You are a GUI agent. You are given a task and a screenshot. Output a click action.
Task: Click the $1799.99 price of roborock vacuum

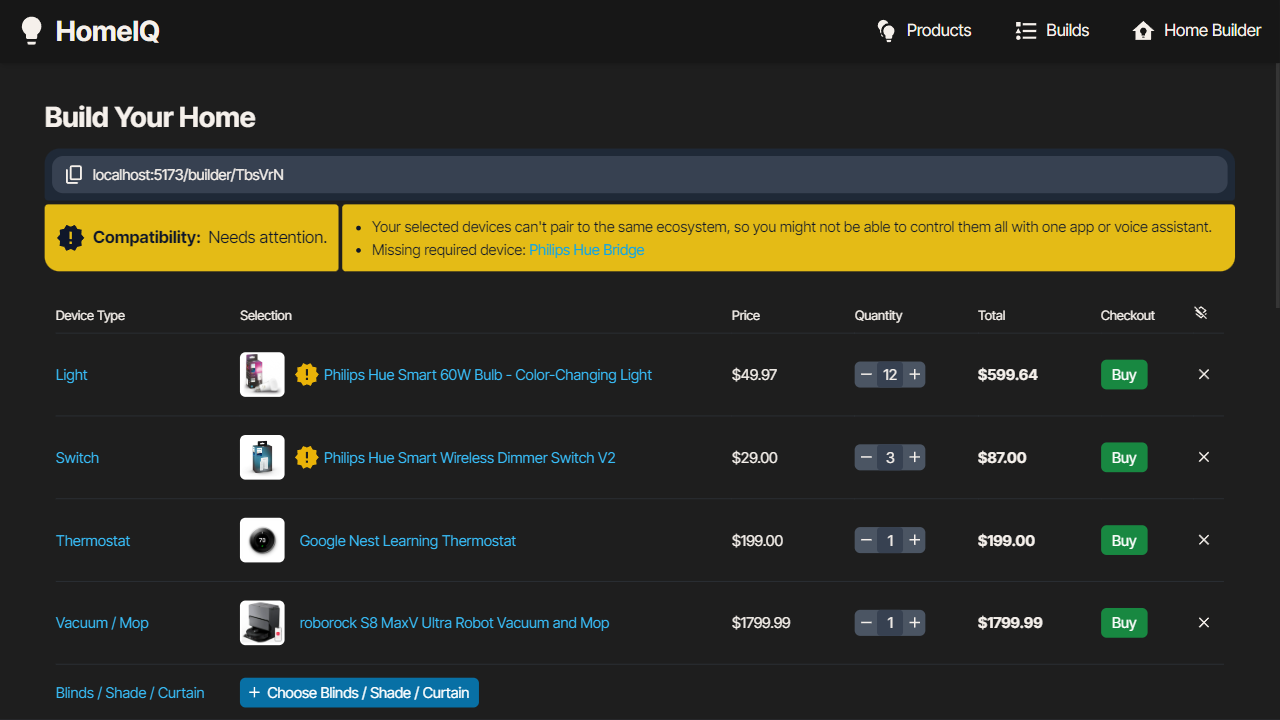[x=761, y=623]
